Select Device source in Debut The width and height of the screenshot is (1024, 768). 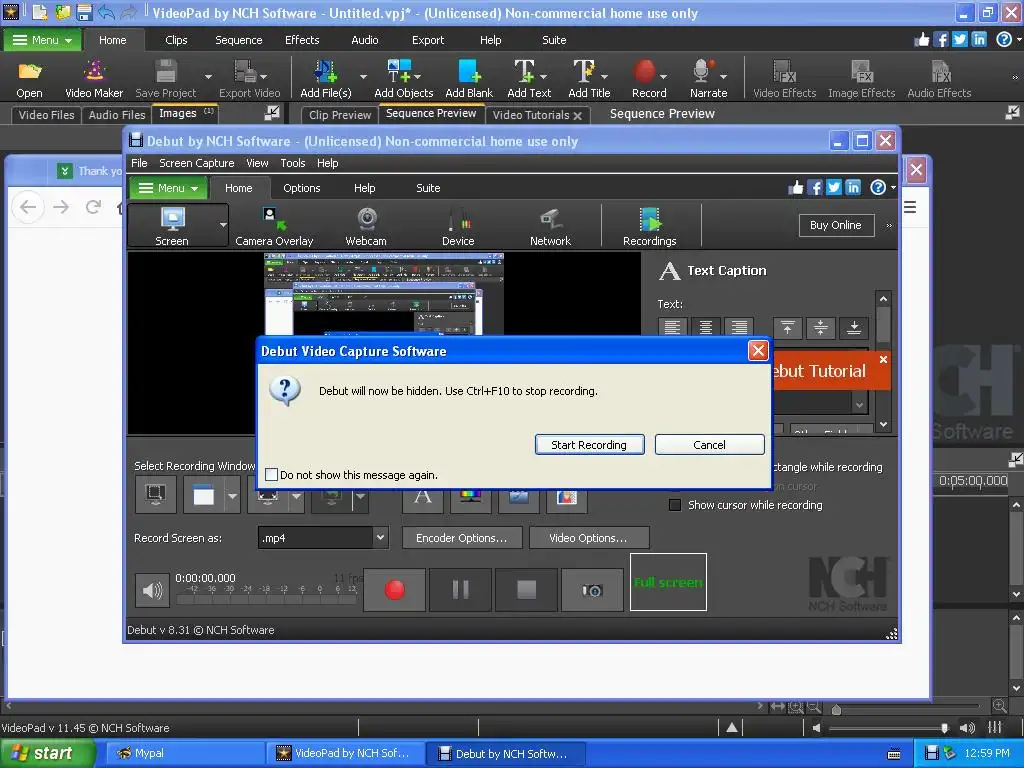point(458,225)
